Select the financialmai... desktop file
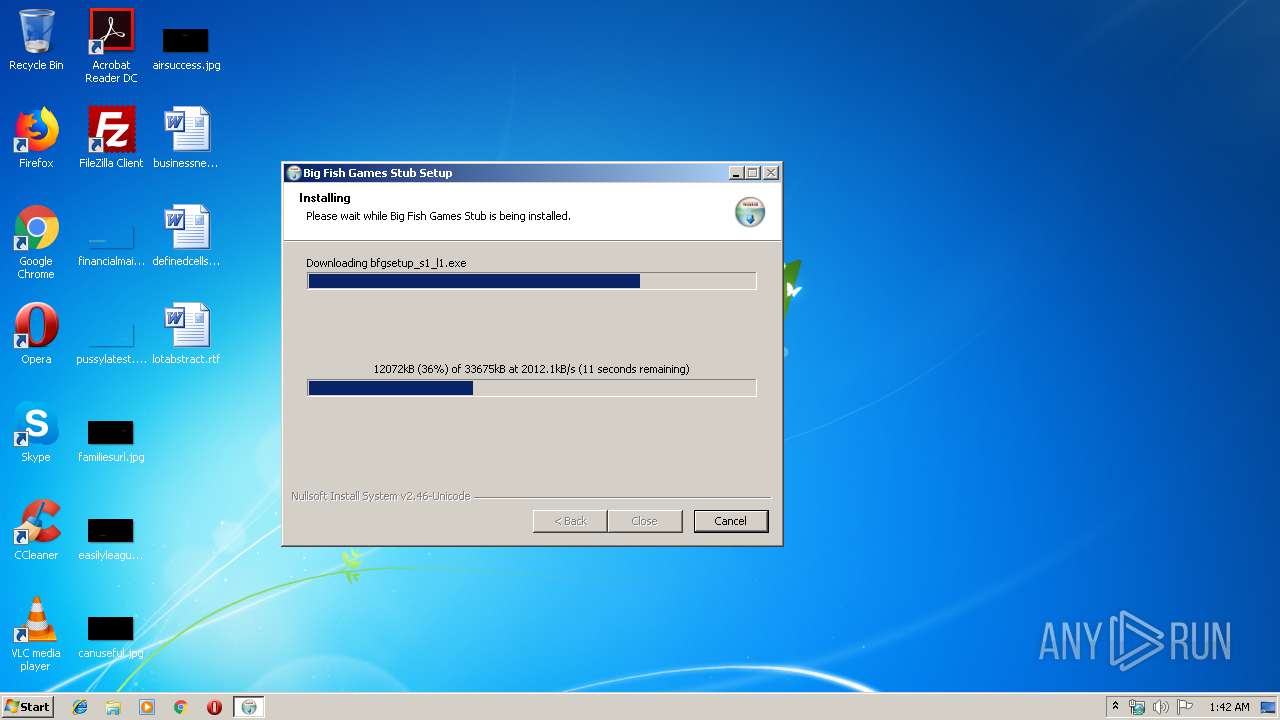 click(x=111, y=248)
